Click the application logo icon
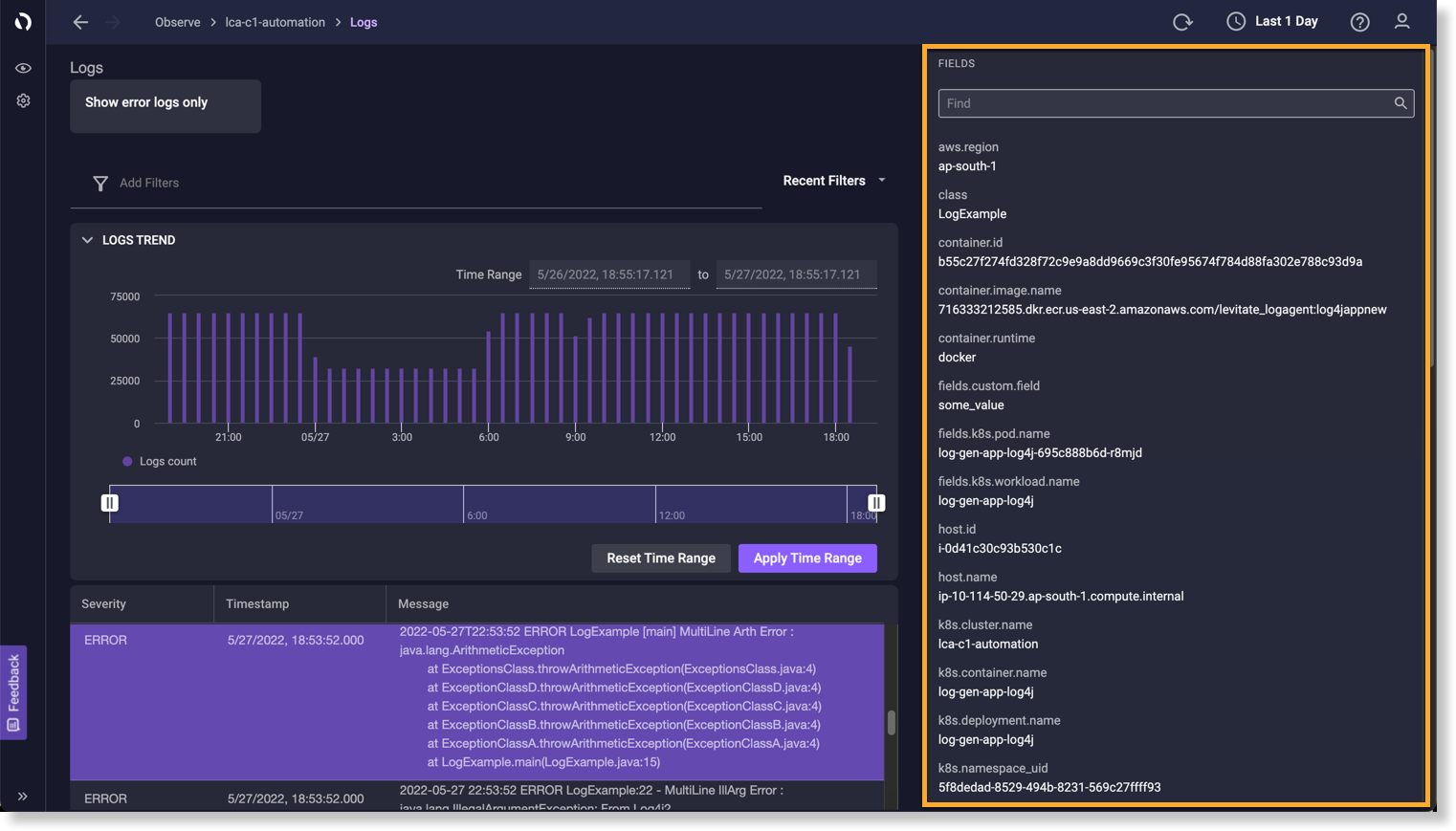 pos(23,21)
